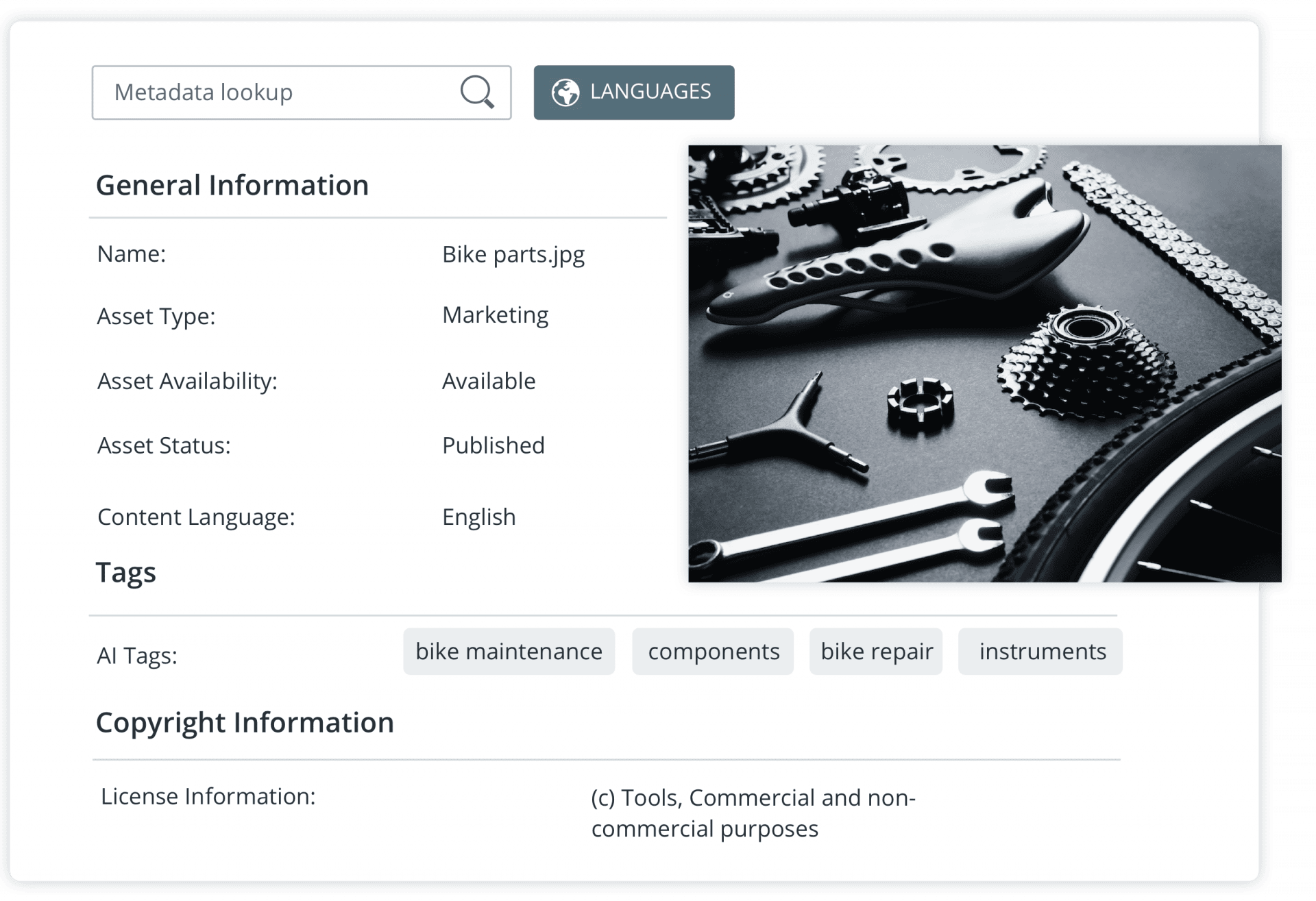Click the Asset Availability value 'Available'
Viewport: 1316px width, 901px height.
click(x=489, y=381)
